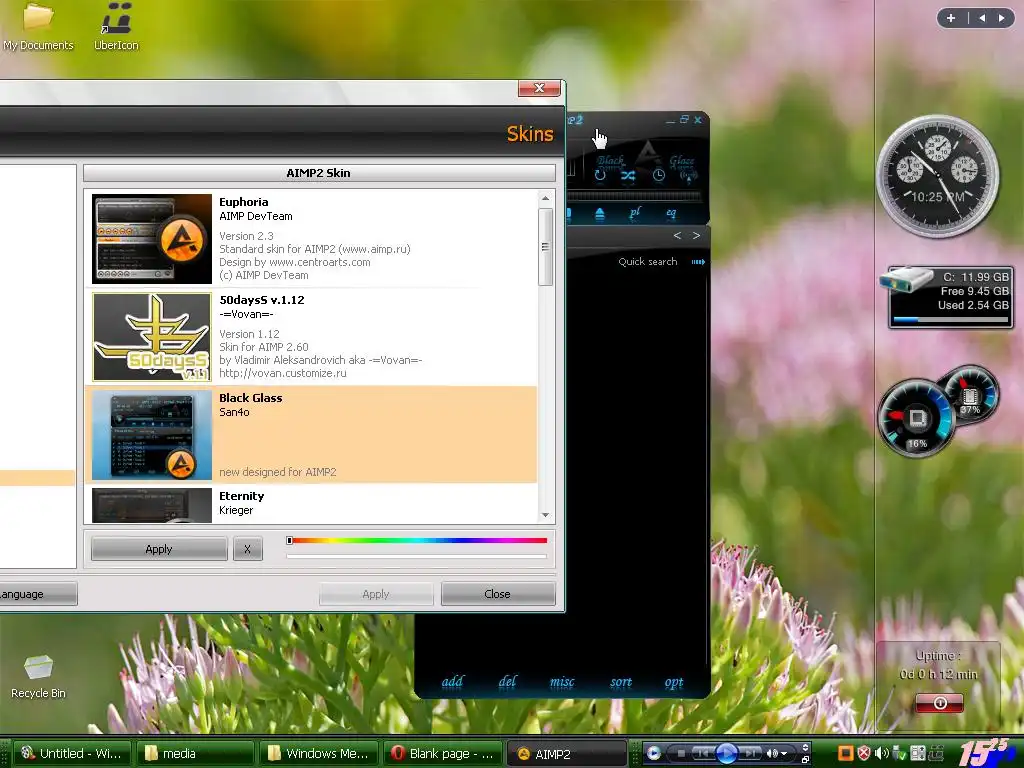Switch to media folder taskbar button
This screenshot has height=768, width=1024.
pos(195,753)
